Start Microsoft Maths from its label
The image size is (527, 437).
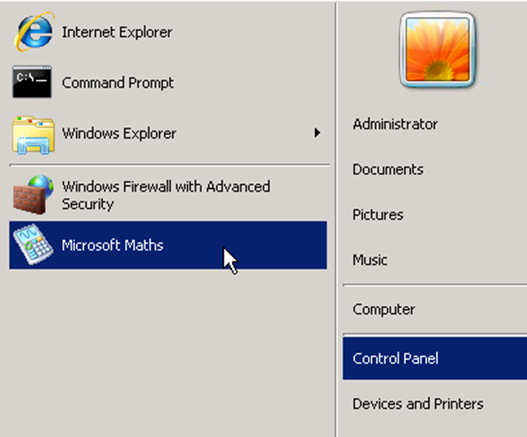(112, 245)
